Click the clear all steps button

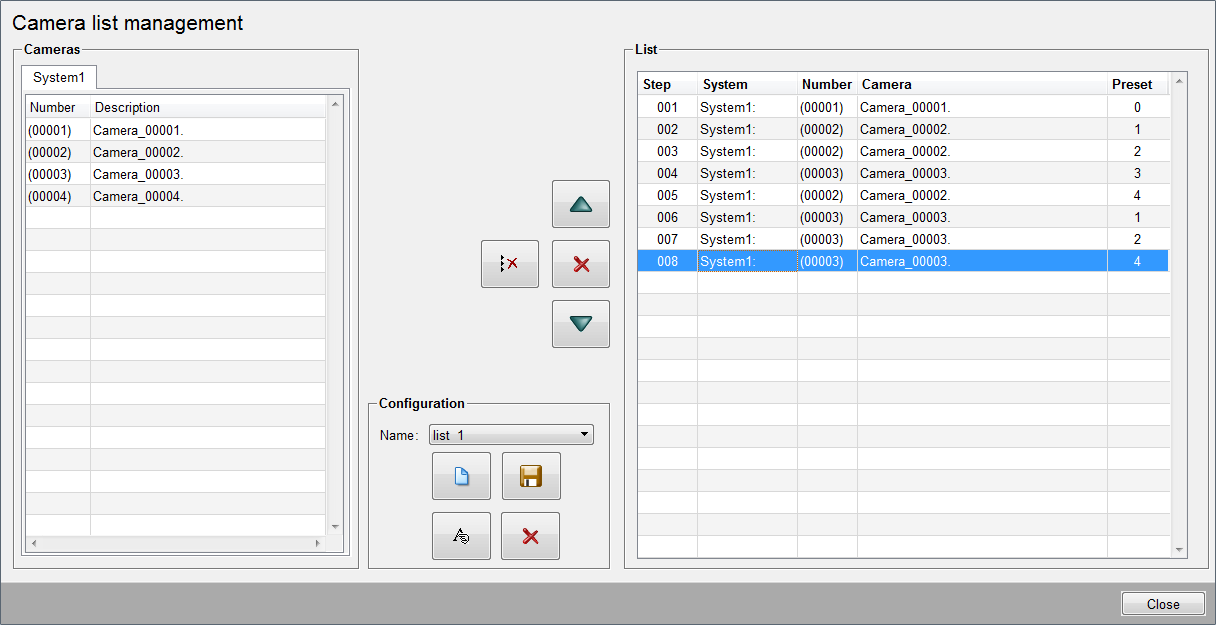(x=509, y=264)
